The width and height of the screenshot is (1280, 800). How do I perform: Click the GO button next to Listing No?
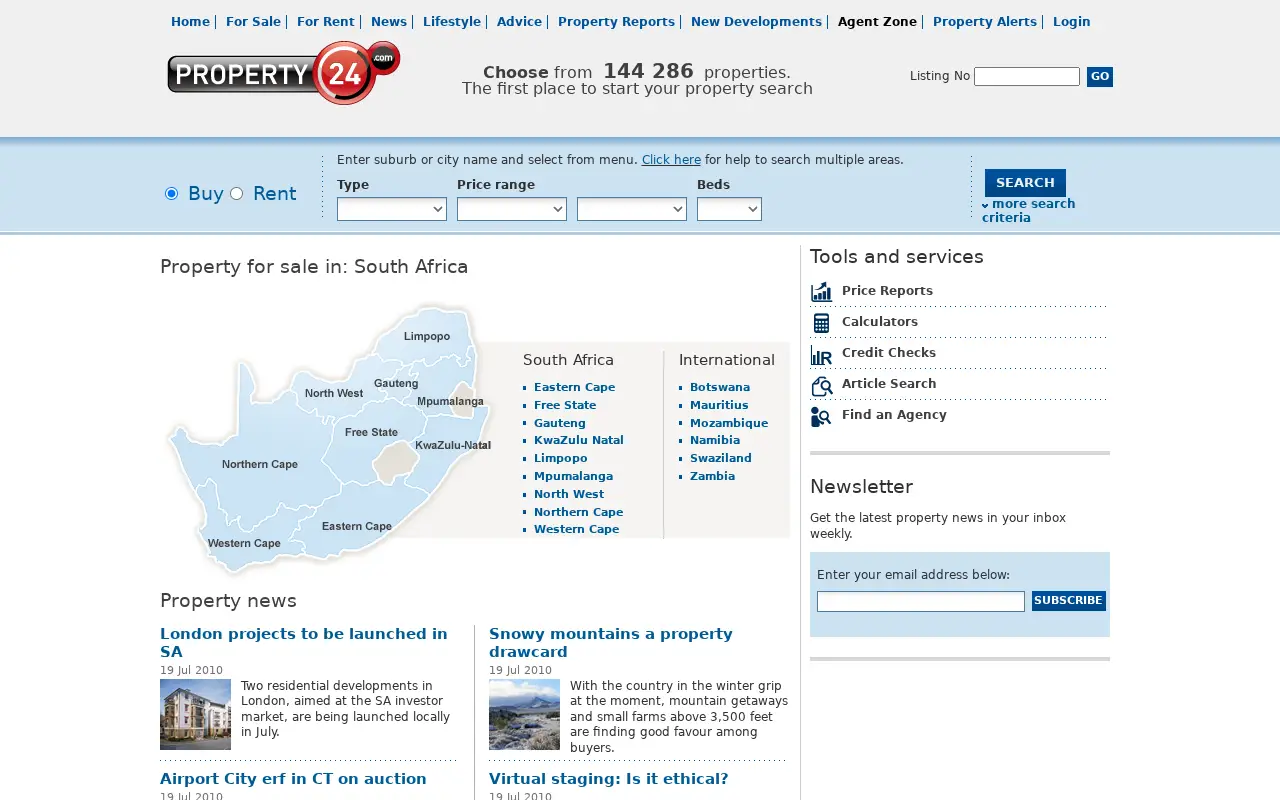(1100, 77)
